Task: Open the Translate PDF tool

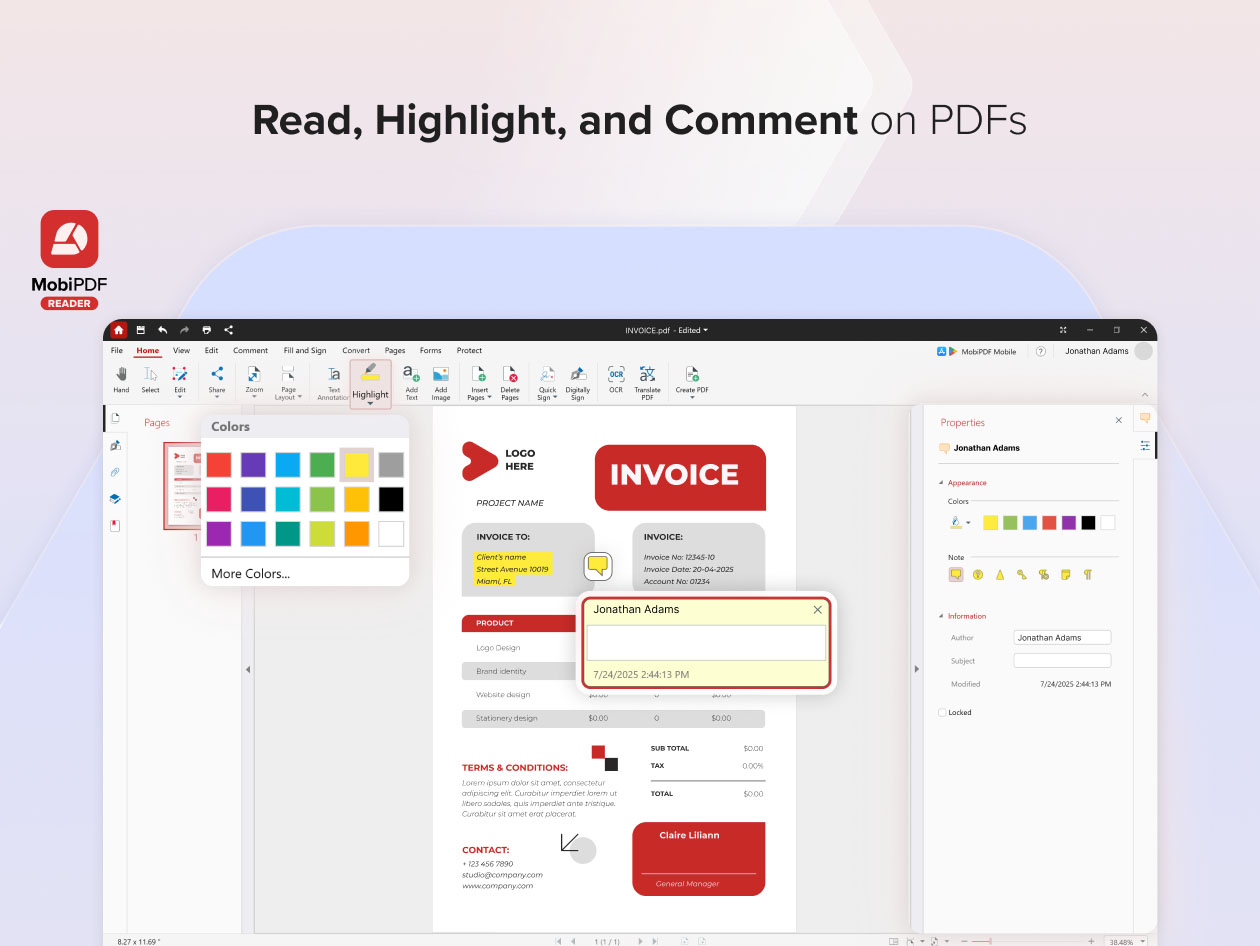Action: pyautogui.click(x=647, y=378)
